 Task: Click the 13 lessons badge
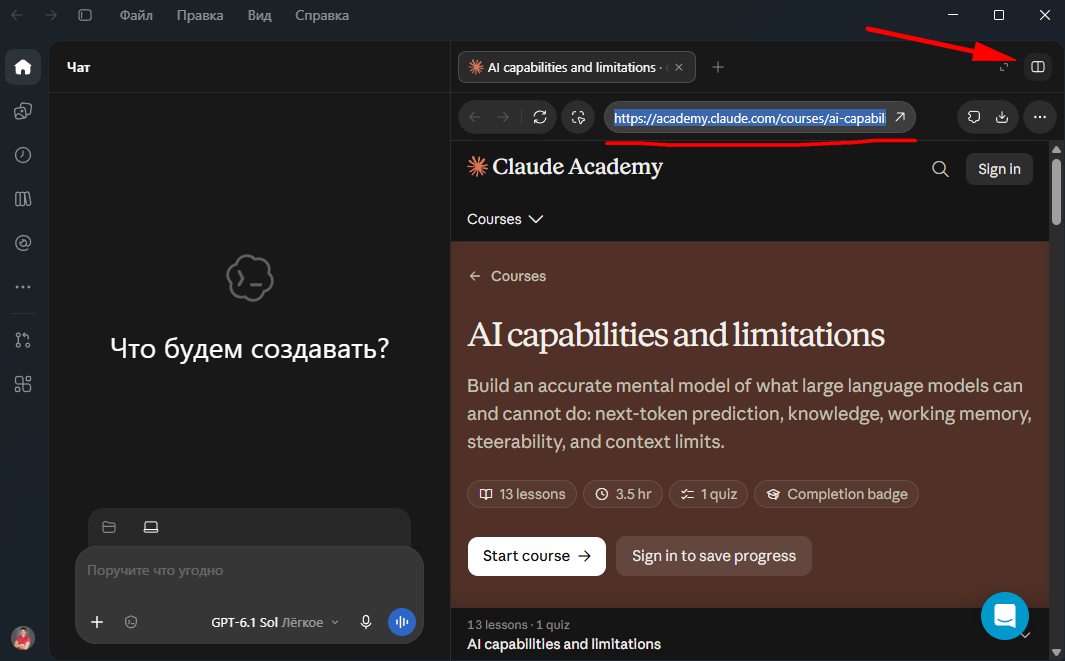[522, 495]
